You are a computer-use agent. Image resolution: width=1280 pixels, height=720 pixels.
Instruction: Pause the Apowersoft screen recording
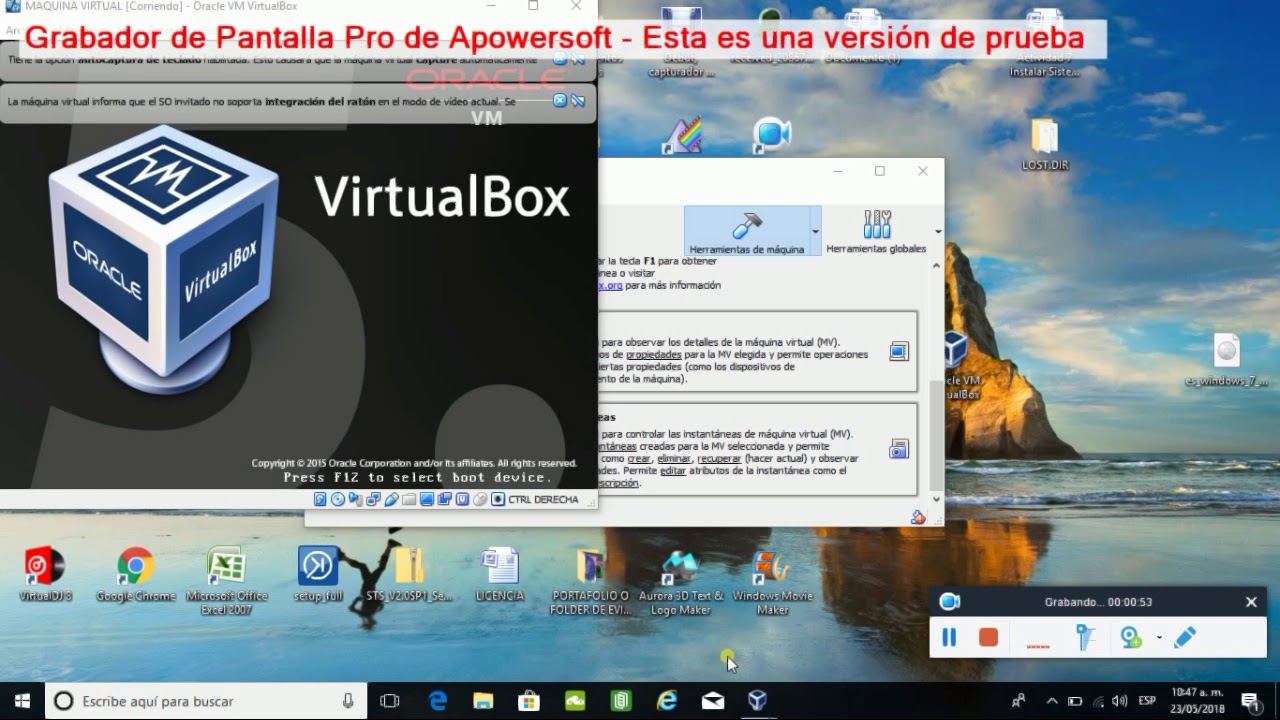(949, 637)
